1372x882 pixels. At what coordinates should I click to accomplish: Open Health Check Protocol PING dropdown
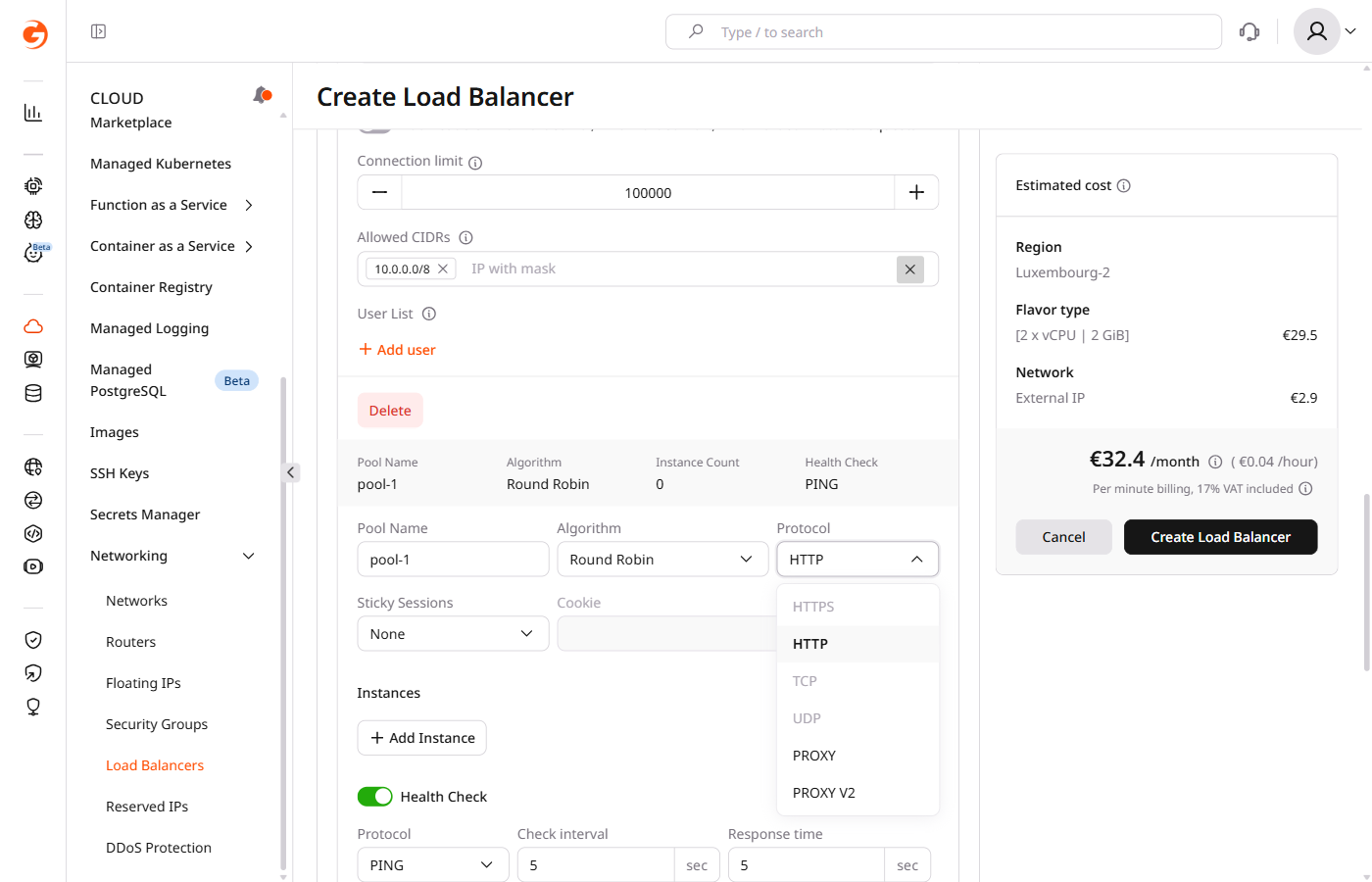pyautogui.click(x=433, y=864)
